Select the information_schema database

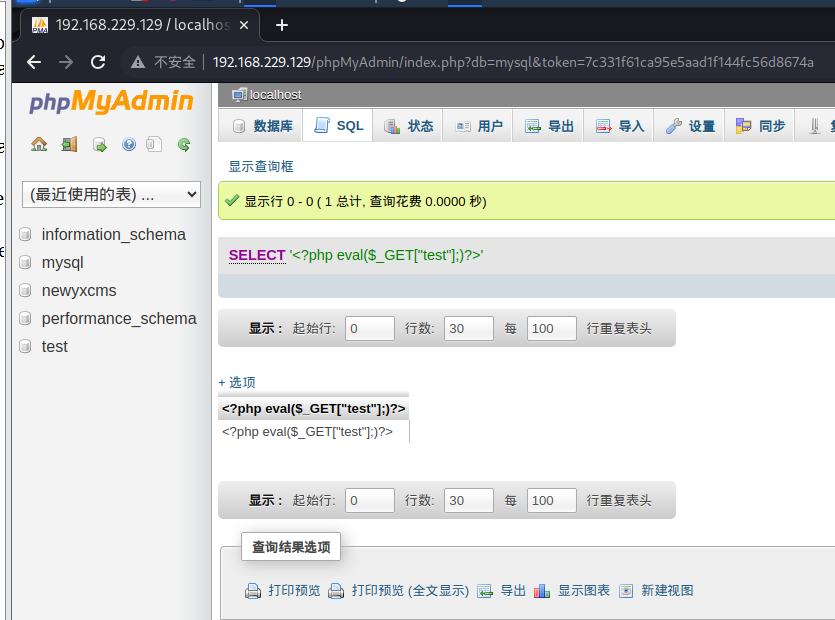113,234
